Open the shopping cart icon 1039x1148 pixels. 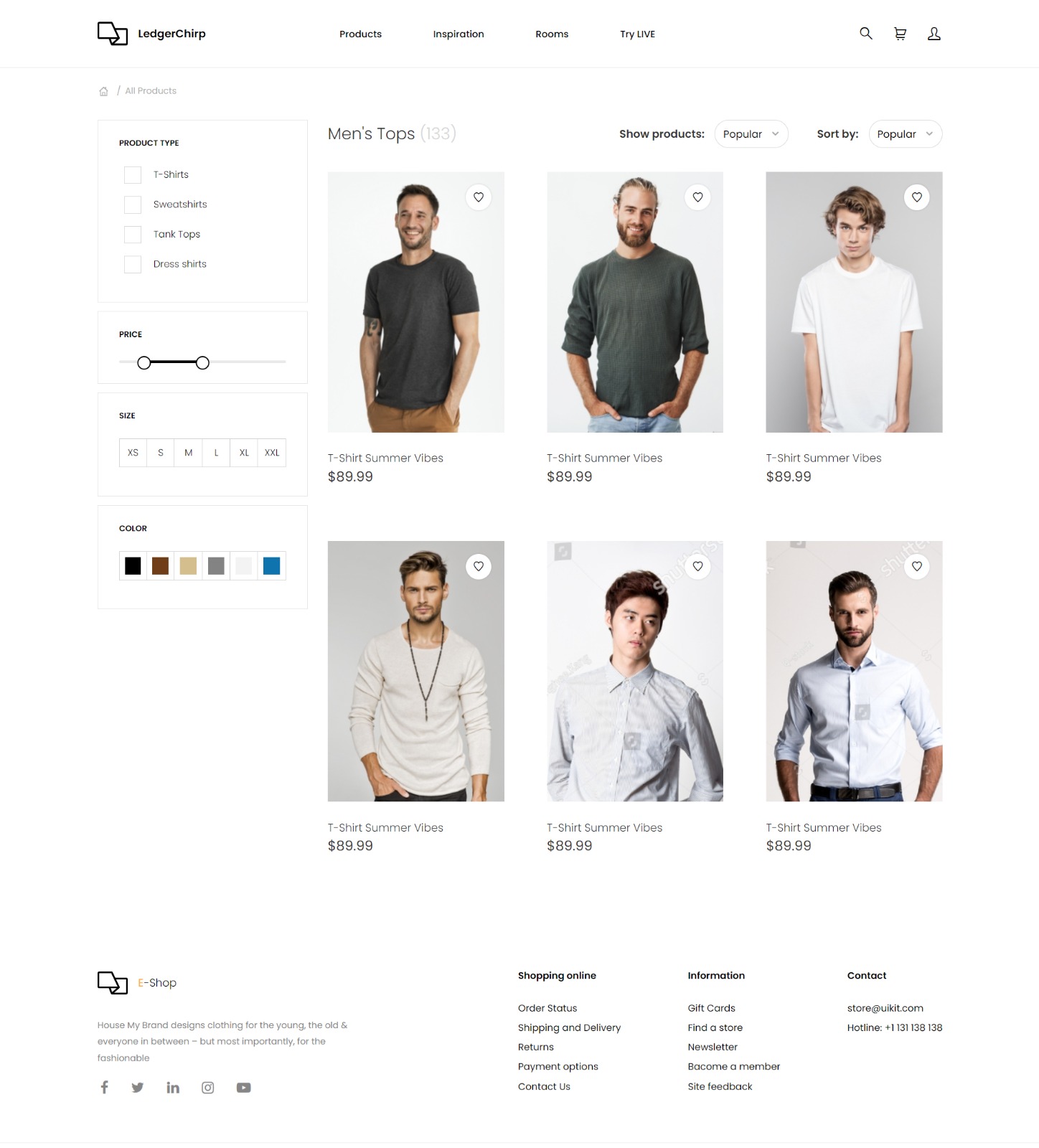coord(900,34)
